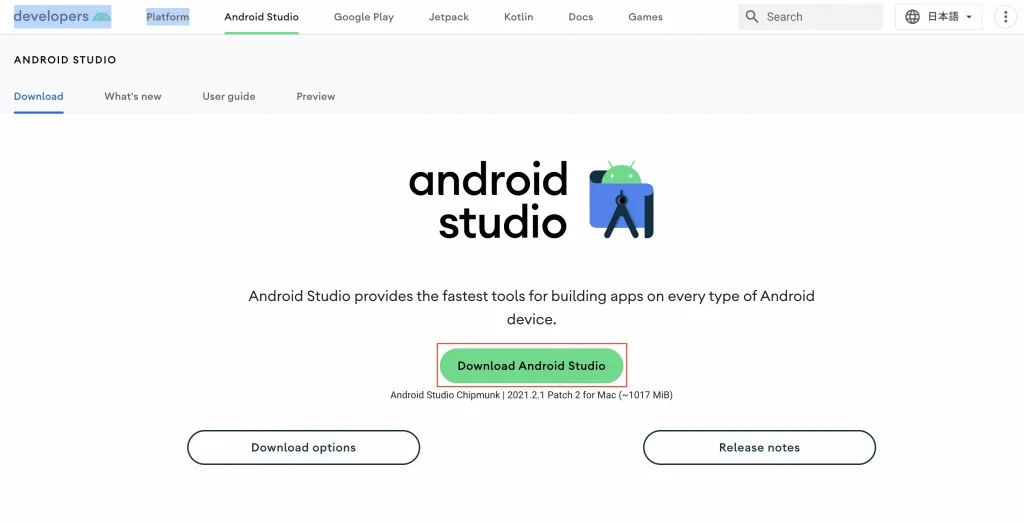This screenshot has height=524, width=1024.
Task: Open the Platform nav item
Action: pos(167,17)
